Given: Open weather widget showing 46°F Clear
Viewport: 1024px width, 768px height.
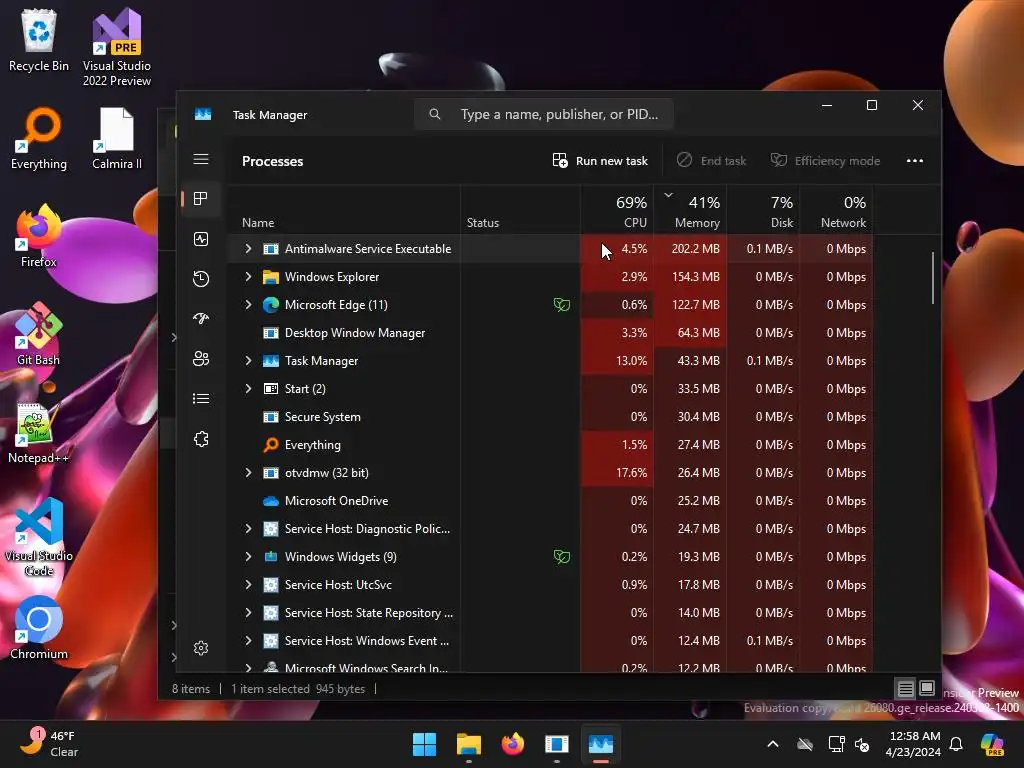Looking at the screenshot, I should coord(49,744).
